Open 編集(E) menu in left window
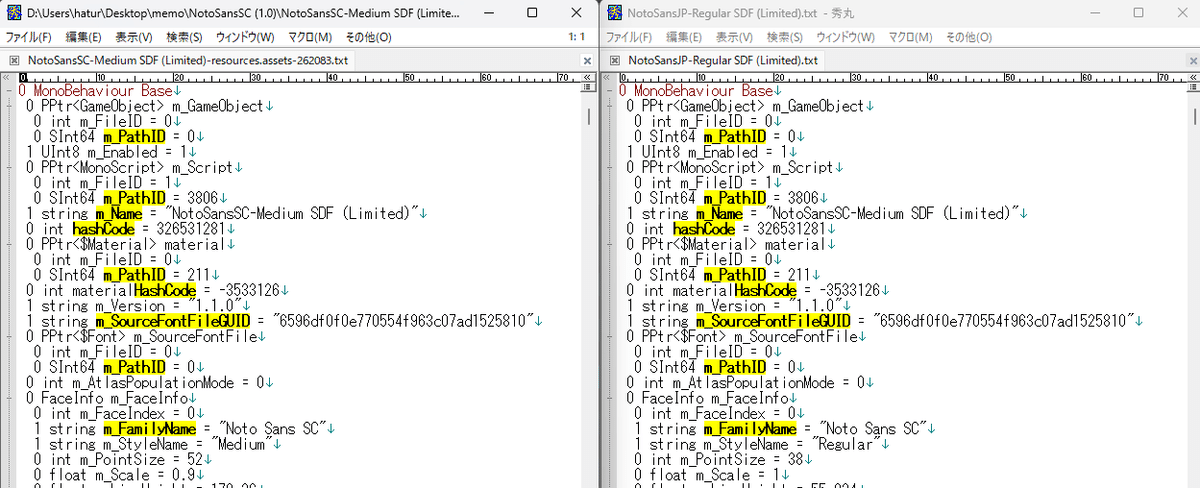1200x488 pixels. [83, 37]
